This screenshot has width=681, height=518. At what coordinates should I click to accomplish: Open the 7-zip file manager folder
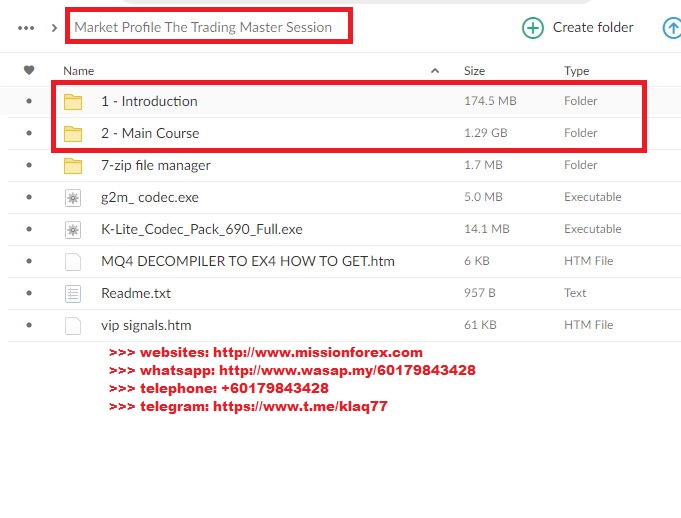pos(155,165)
